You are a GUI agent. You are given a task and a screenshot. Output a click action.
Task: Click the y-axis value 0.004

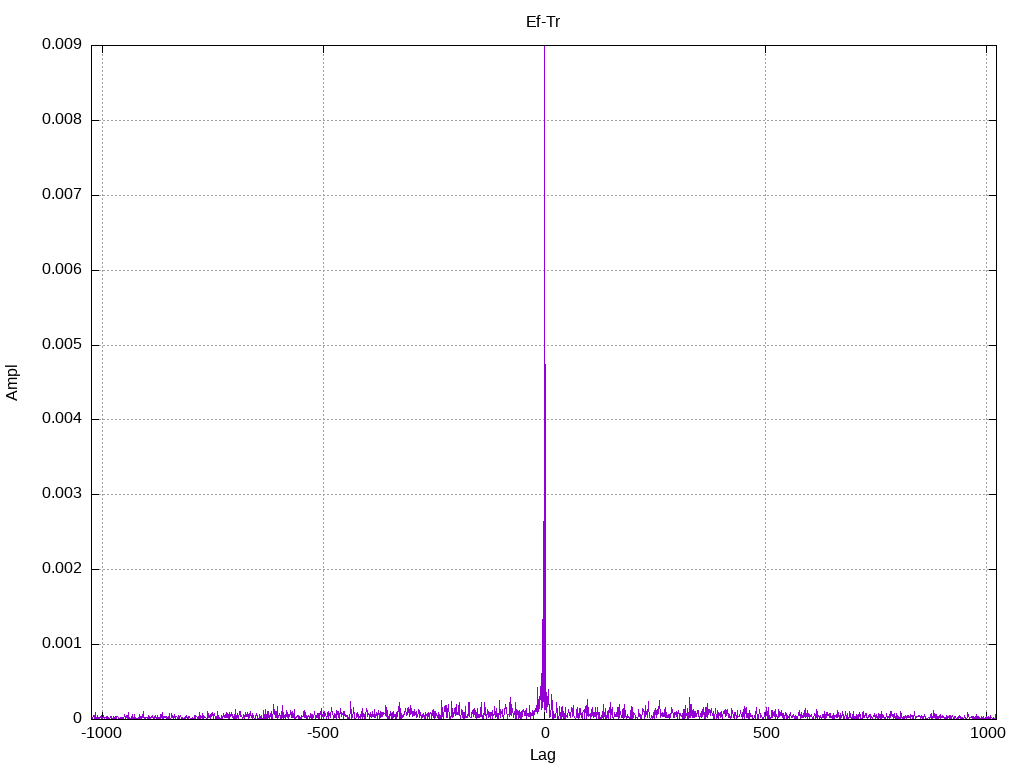62,418
